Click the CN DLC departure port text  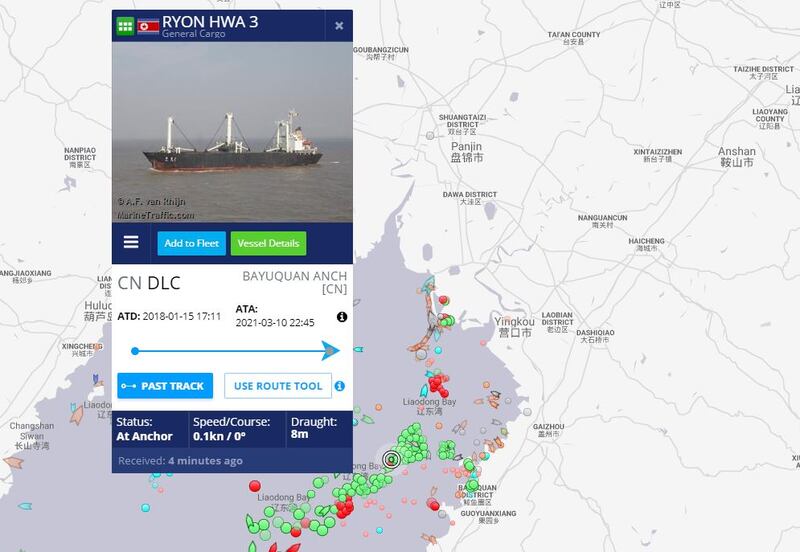click(x=149, y=283)
